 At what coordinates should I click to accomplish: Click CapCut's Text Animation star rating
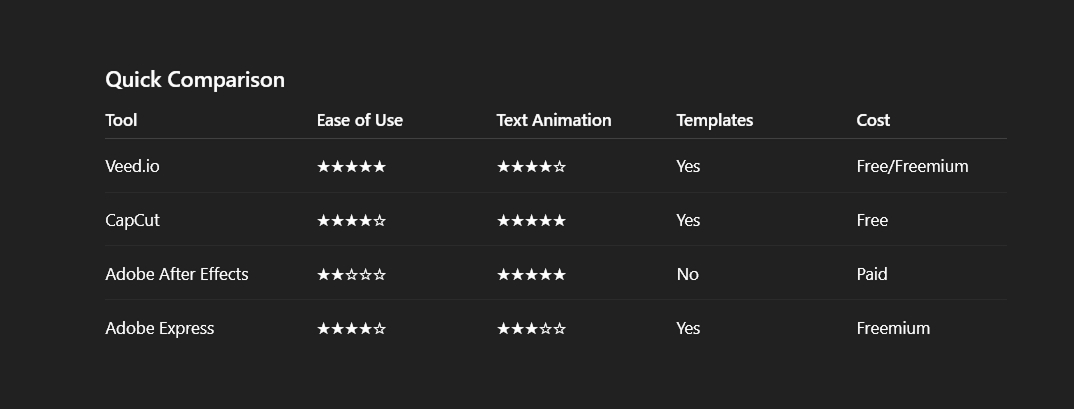[x=531, y=220]
